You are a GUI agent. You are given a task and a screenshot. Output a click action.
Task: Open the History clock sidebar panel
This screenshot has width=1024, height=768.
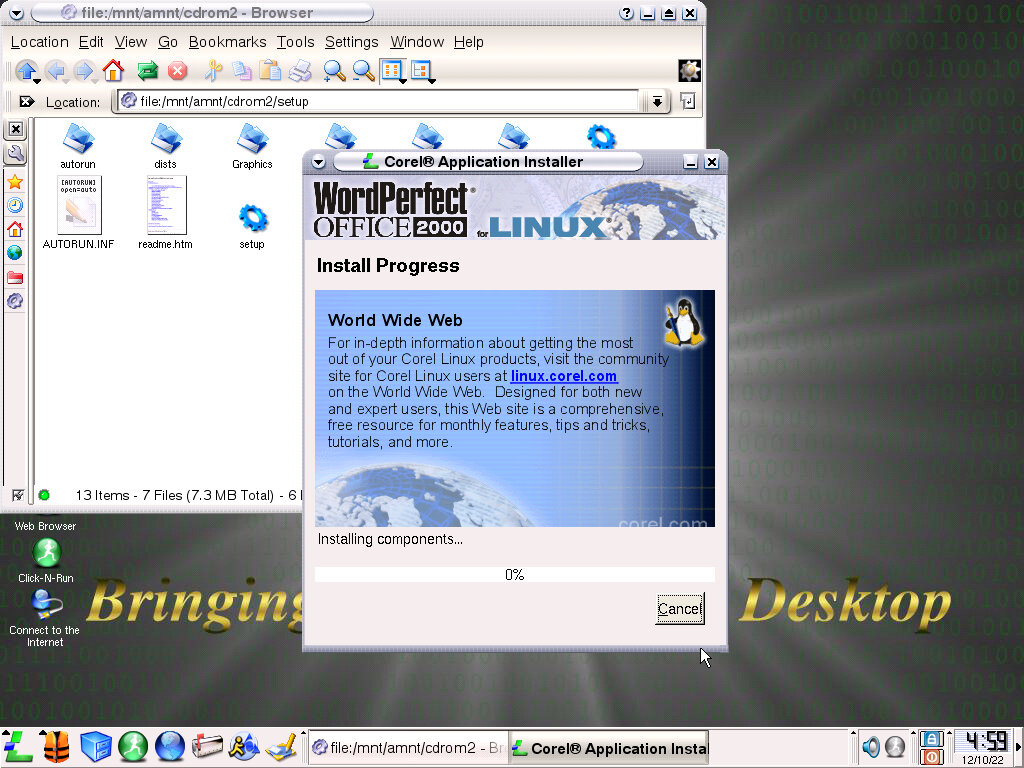point(15,205)
